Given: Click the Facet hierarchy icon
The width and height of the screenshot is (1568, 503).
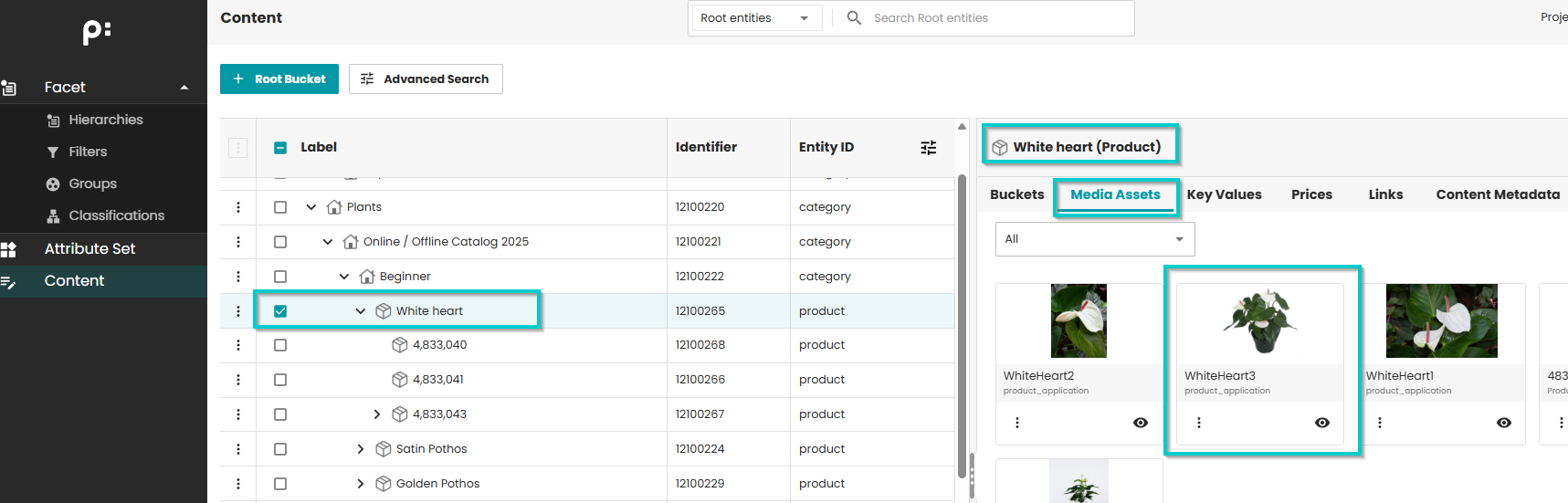Looking at the screenshot, I should click(9, 88).
